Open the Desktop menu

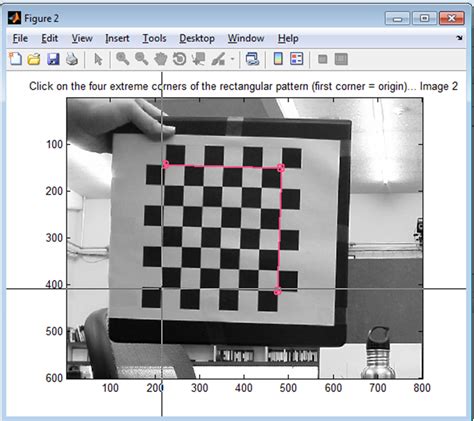[x=197, y=39]
